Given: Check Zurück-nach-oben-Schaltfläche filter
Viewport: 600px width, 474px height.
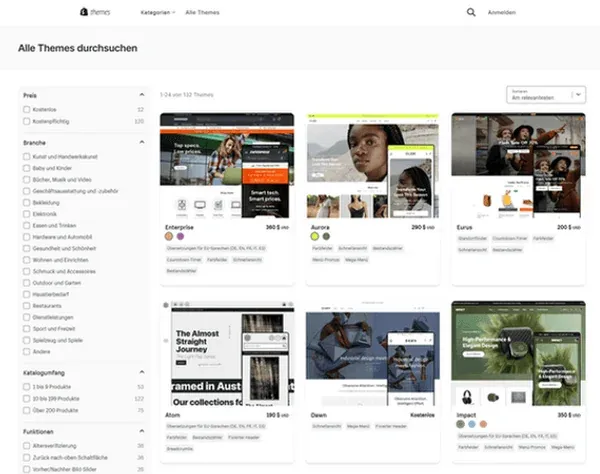Looking at the screenshot, I should tap(26, 458).
